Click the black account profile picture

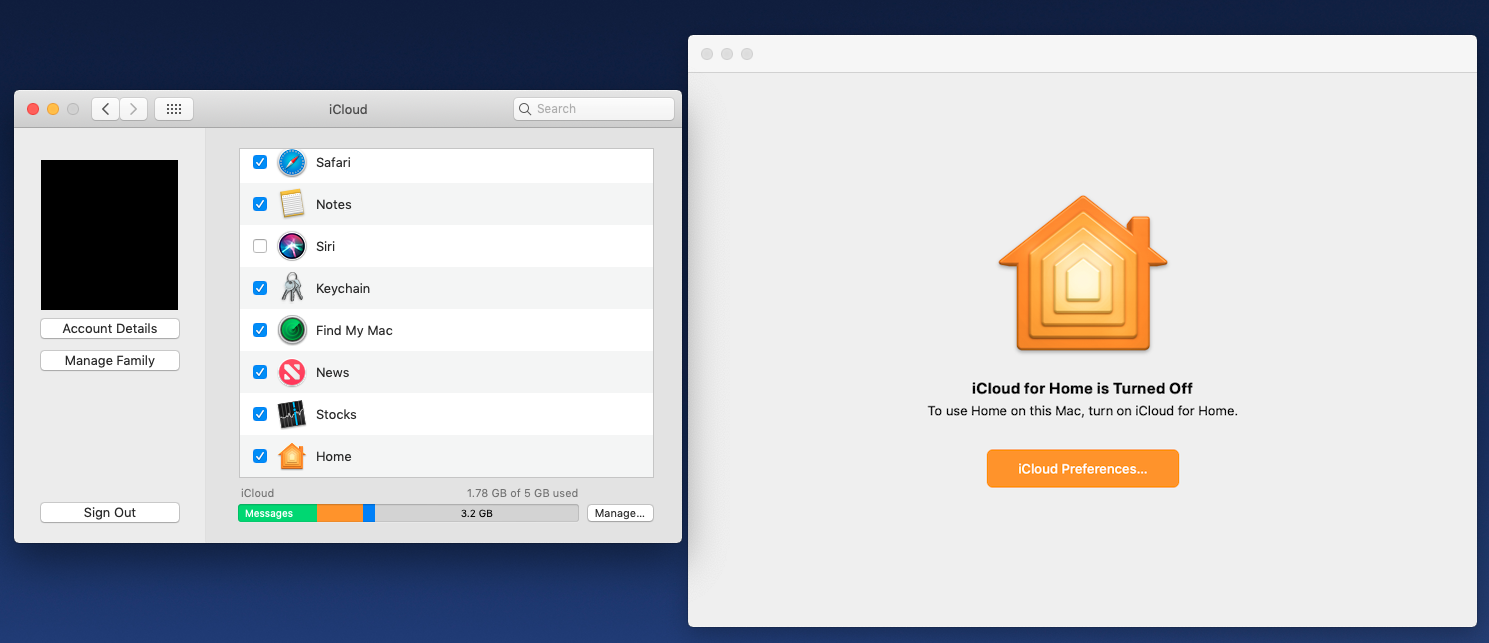tap(109, 235)
